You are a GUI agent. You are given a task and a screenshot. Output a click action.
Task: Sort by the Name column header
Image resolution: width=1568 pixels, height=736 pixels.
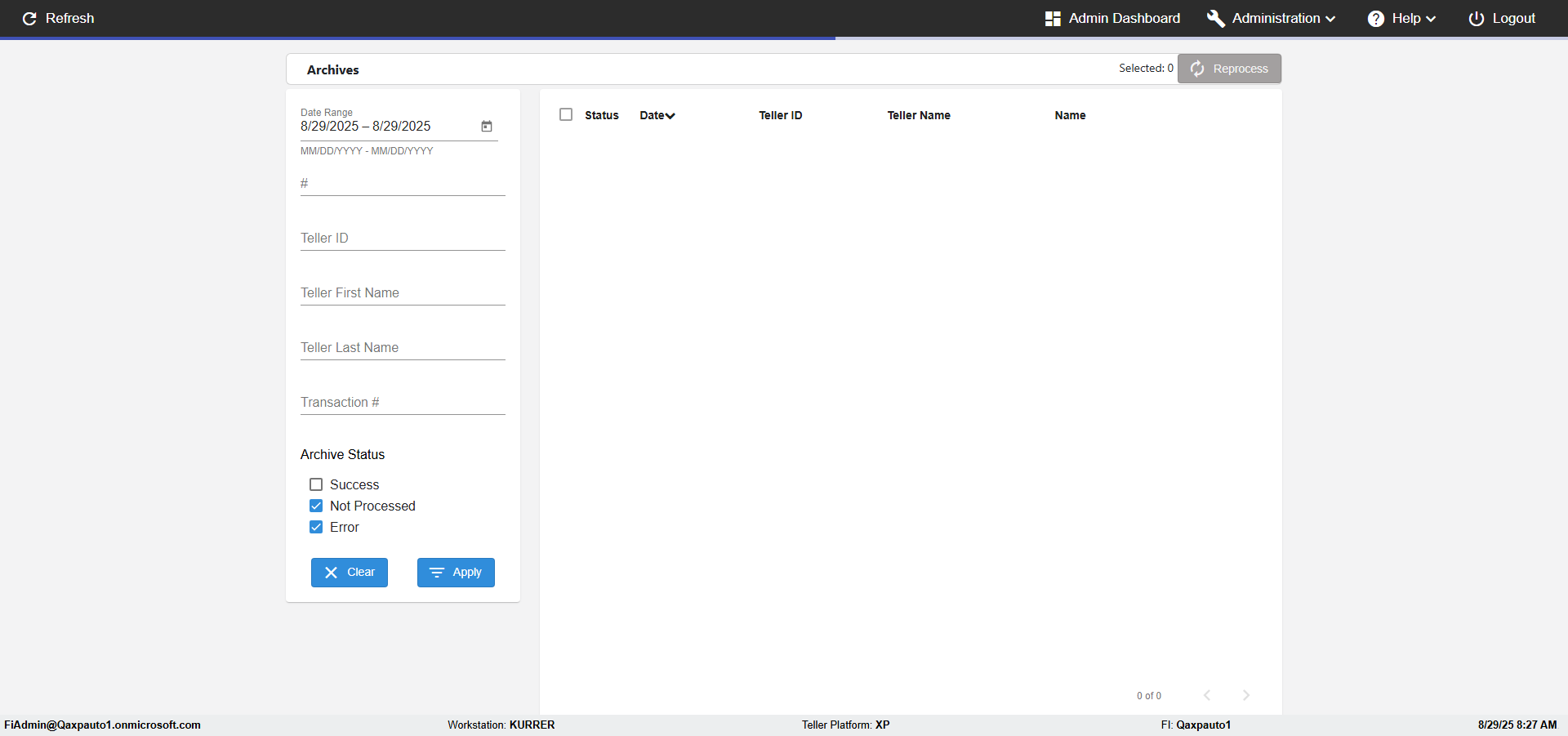(1070, 115)
